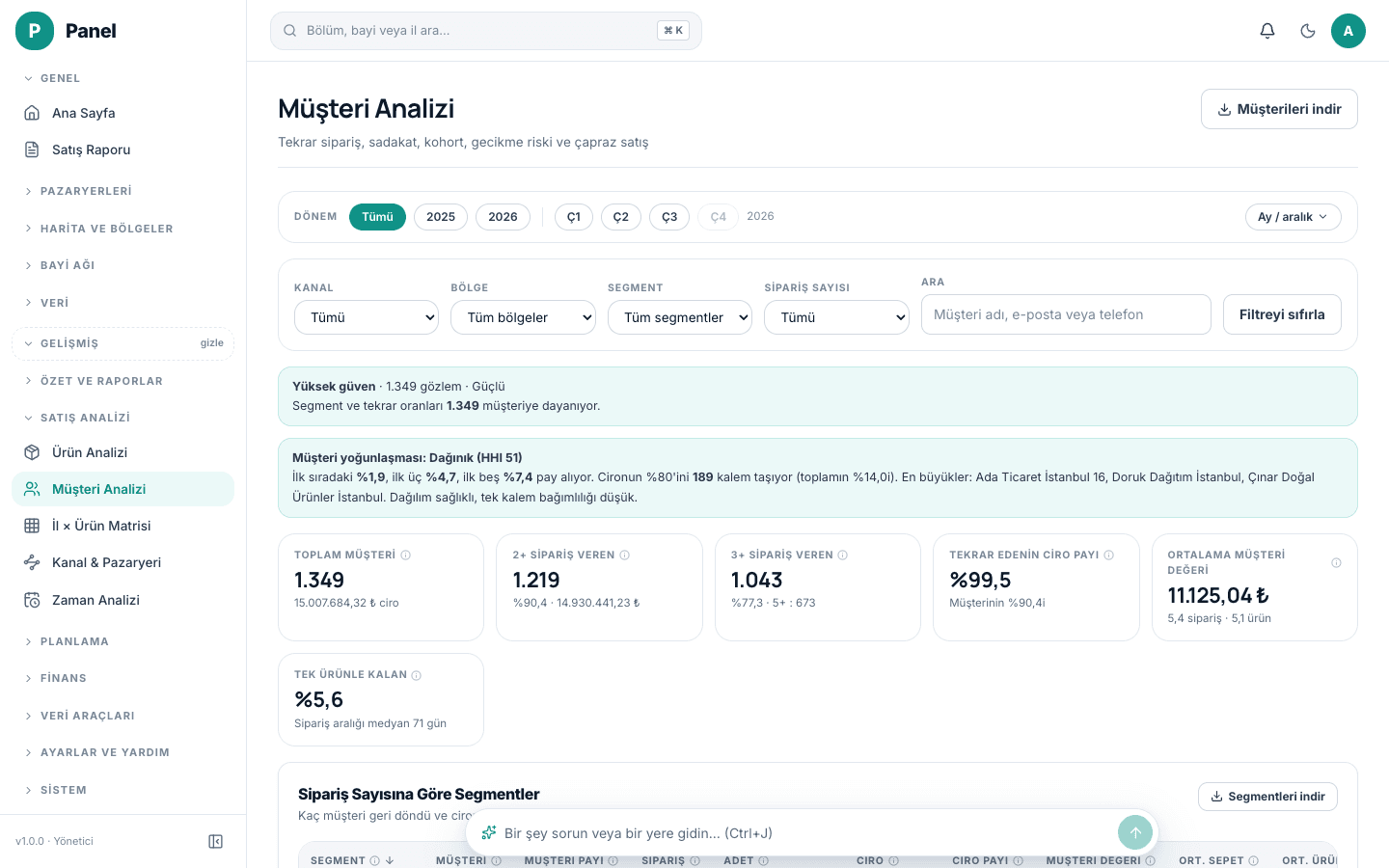Expand the Pazaryerleri sidebar section
The image size is (1389, 868).
[x=123, y=191]
